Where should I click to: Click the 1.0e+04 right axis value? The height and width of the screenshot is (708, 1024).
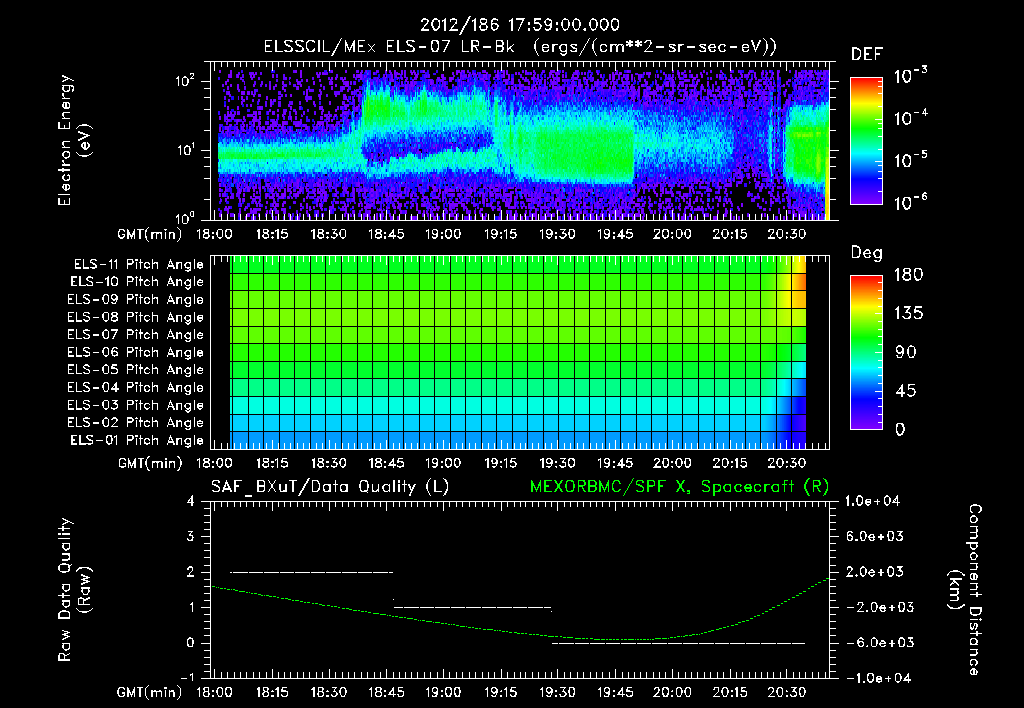tap(872, 502)
